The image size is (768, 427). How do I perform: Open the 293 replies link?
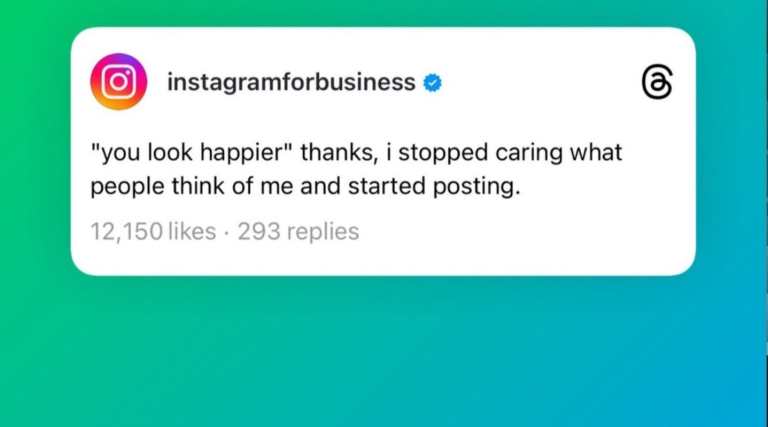[298, 232]
